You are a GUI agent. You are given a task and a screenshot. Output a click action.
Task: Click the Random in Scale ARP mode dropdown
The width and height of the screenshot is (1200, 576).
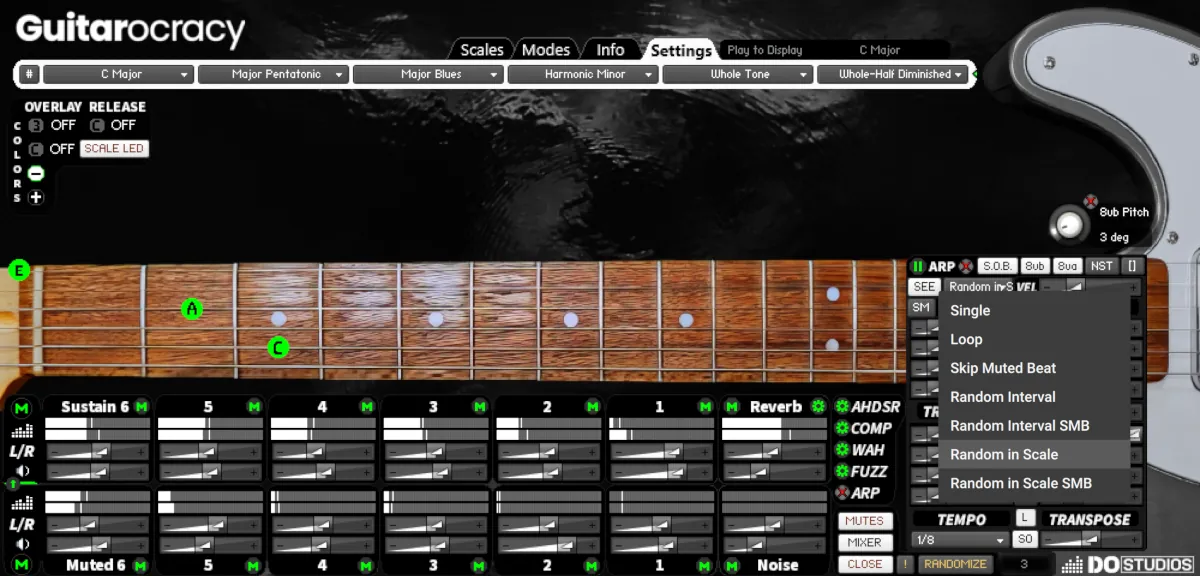[x=982, y=287]
